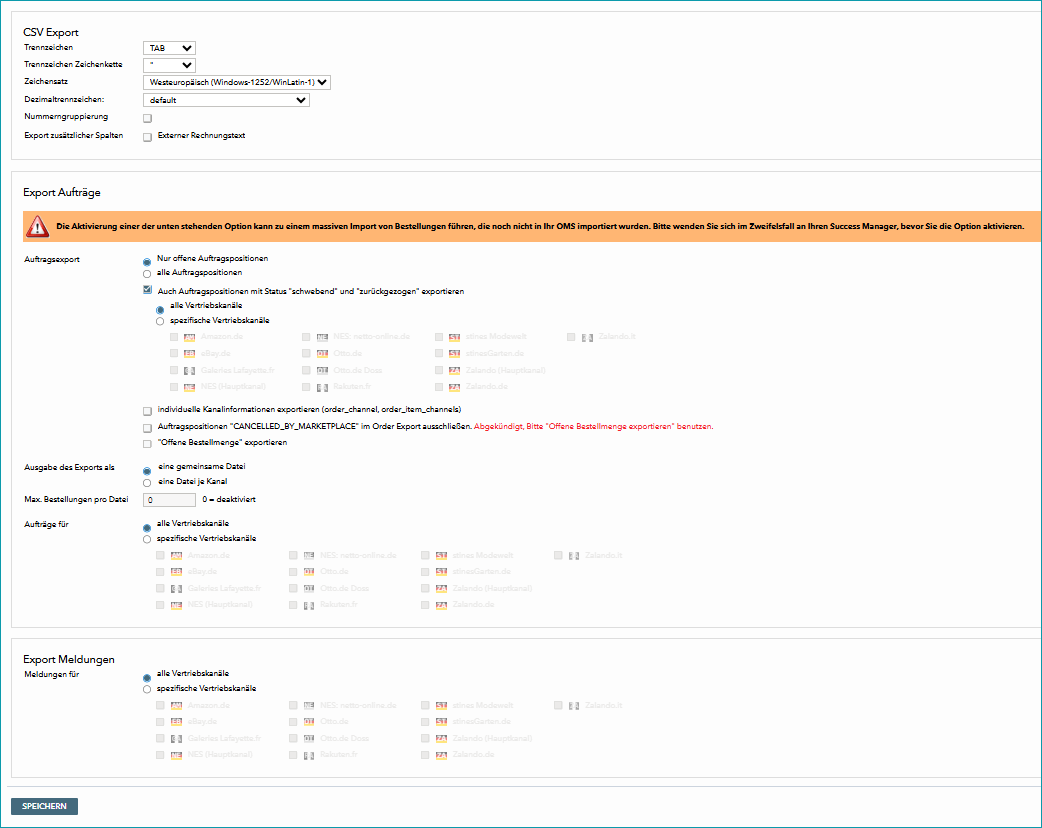Viewport: 1042px width, 828px height.
Task: Tick the Externer Rechnungstext checkbox
Action: click(x=148, y=137)
